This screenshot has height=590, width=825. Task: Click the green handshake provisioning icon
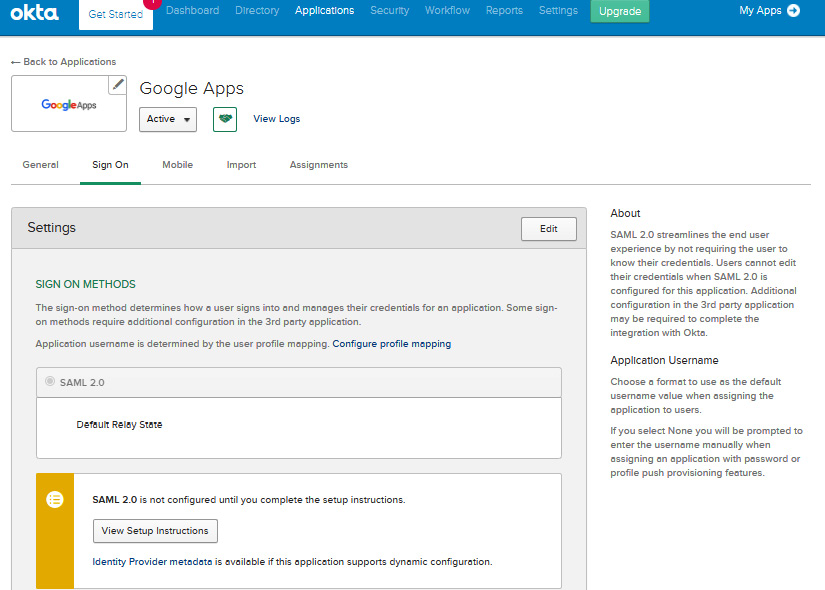click(225, 119)
